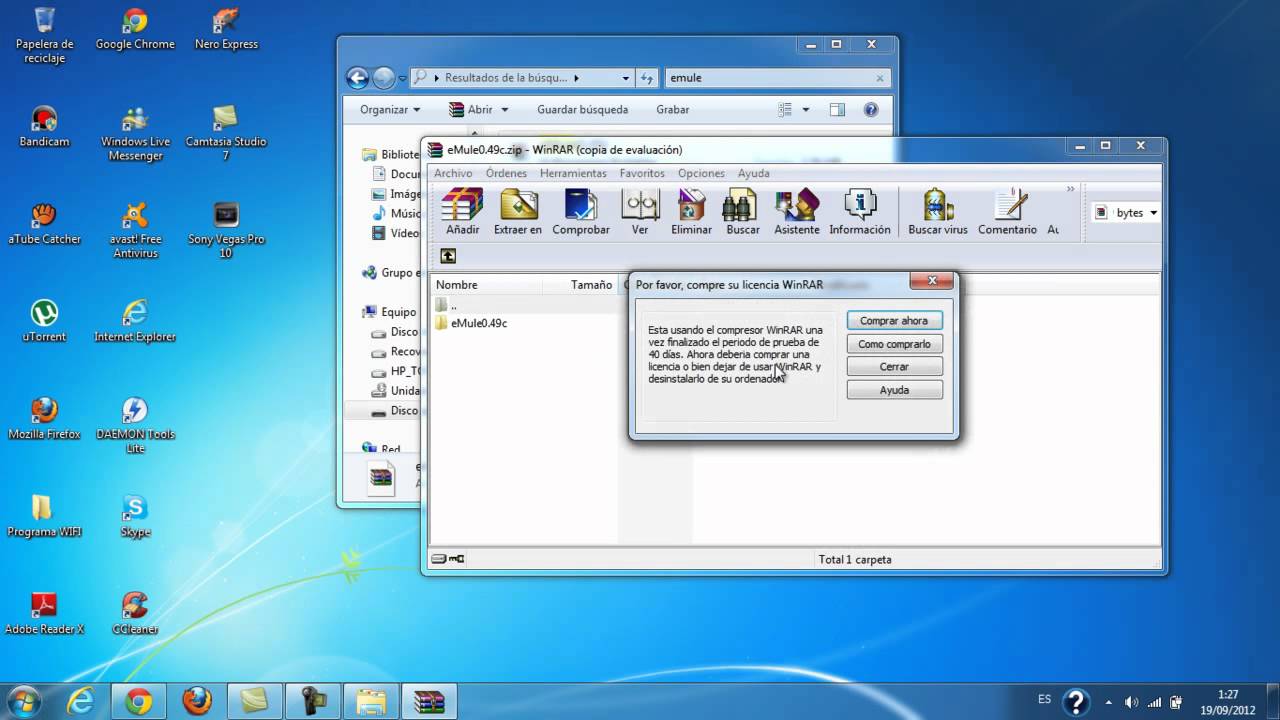Select DAEMON Tools Lite desktop icon
Viewport: 1280px width, 720px height.
click(x=135, y=425)
